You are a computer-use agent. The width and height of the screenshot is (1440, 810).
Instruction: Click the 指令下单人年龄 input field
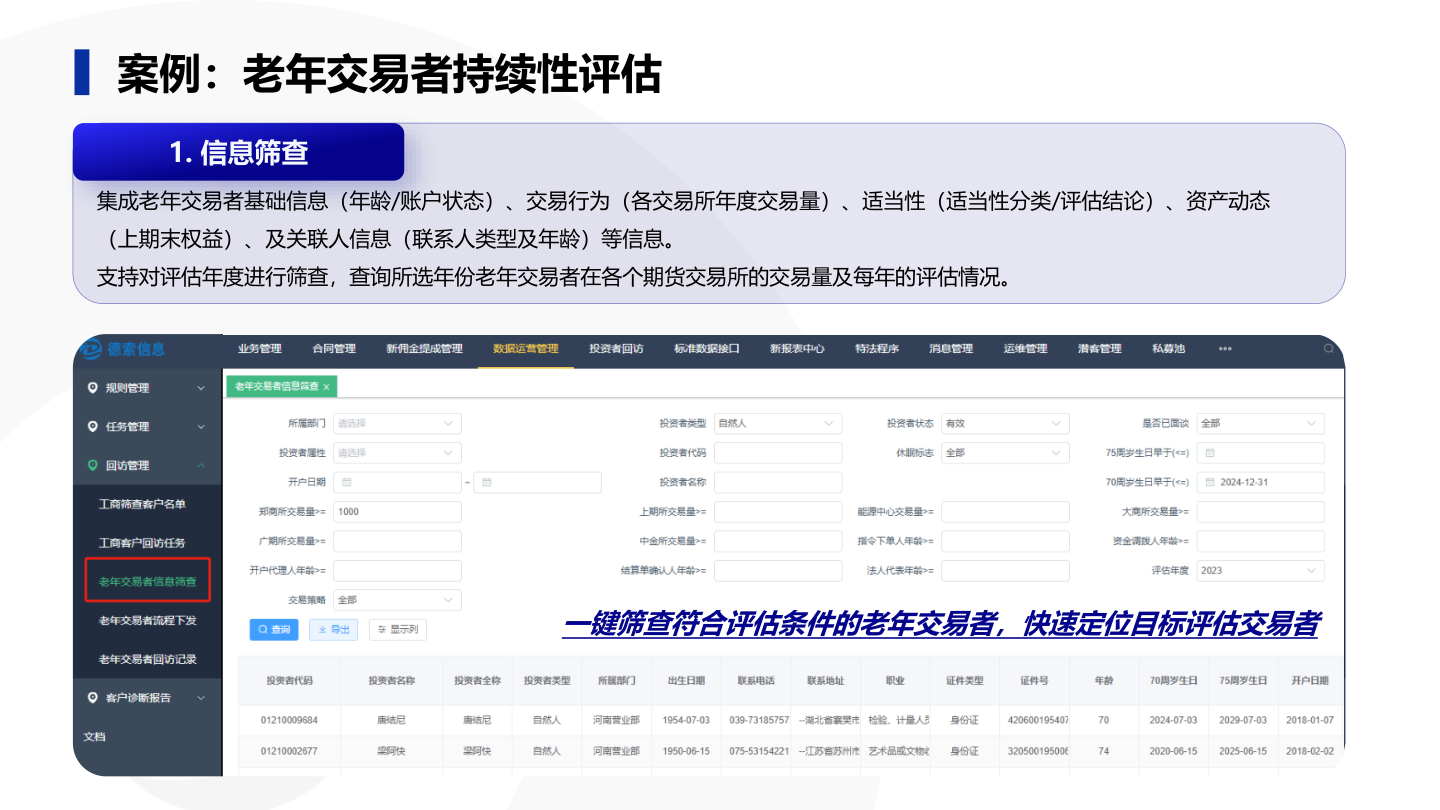(1005, 541)
